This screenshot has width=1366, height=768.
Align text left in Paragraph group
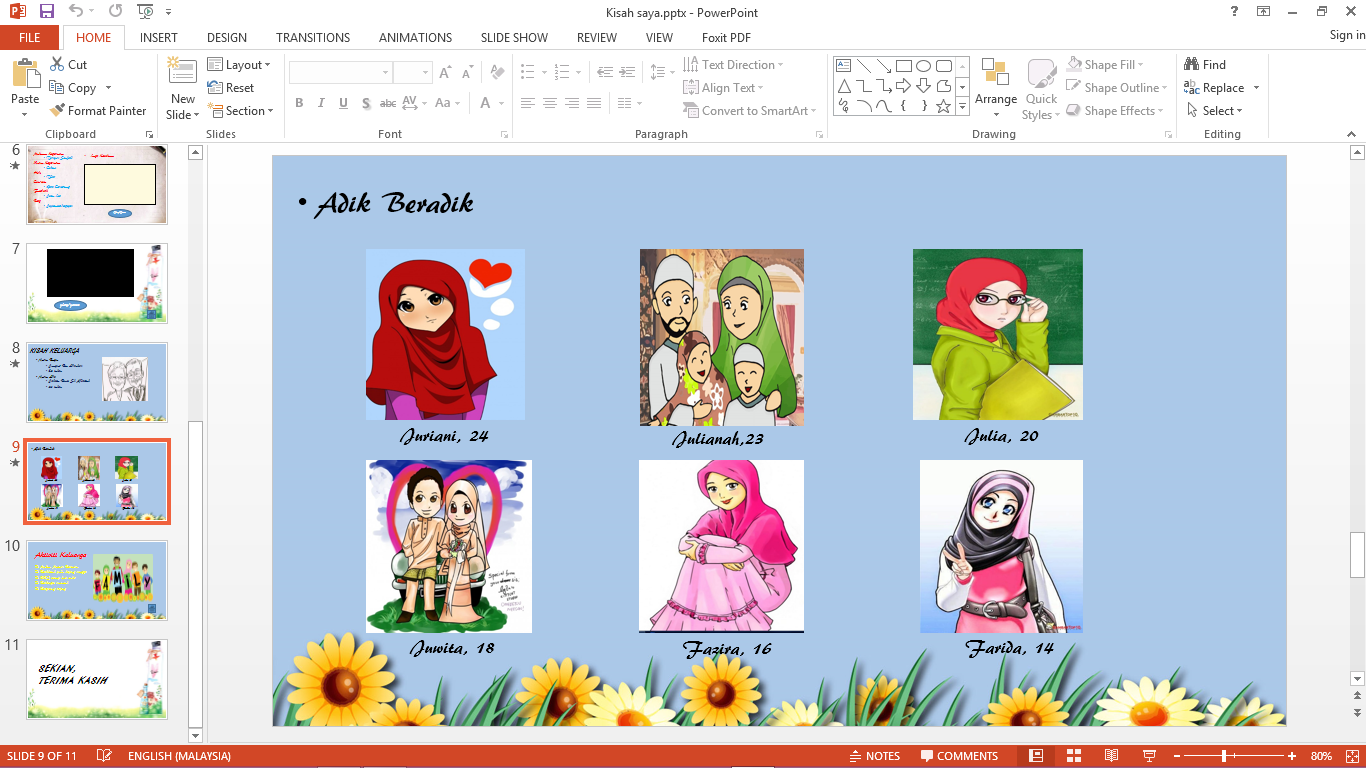click(x=527, y=103)
